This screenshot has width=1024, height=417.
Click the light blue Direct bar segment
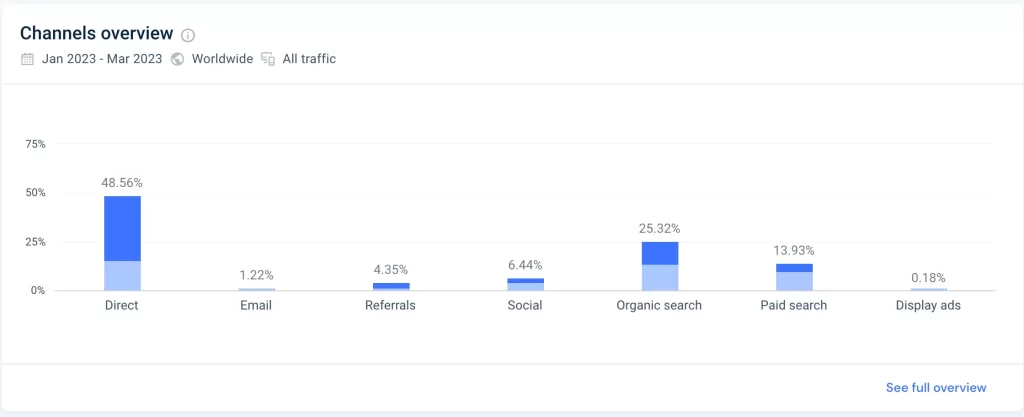click(122, 275)
